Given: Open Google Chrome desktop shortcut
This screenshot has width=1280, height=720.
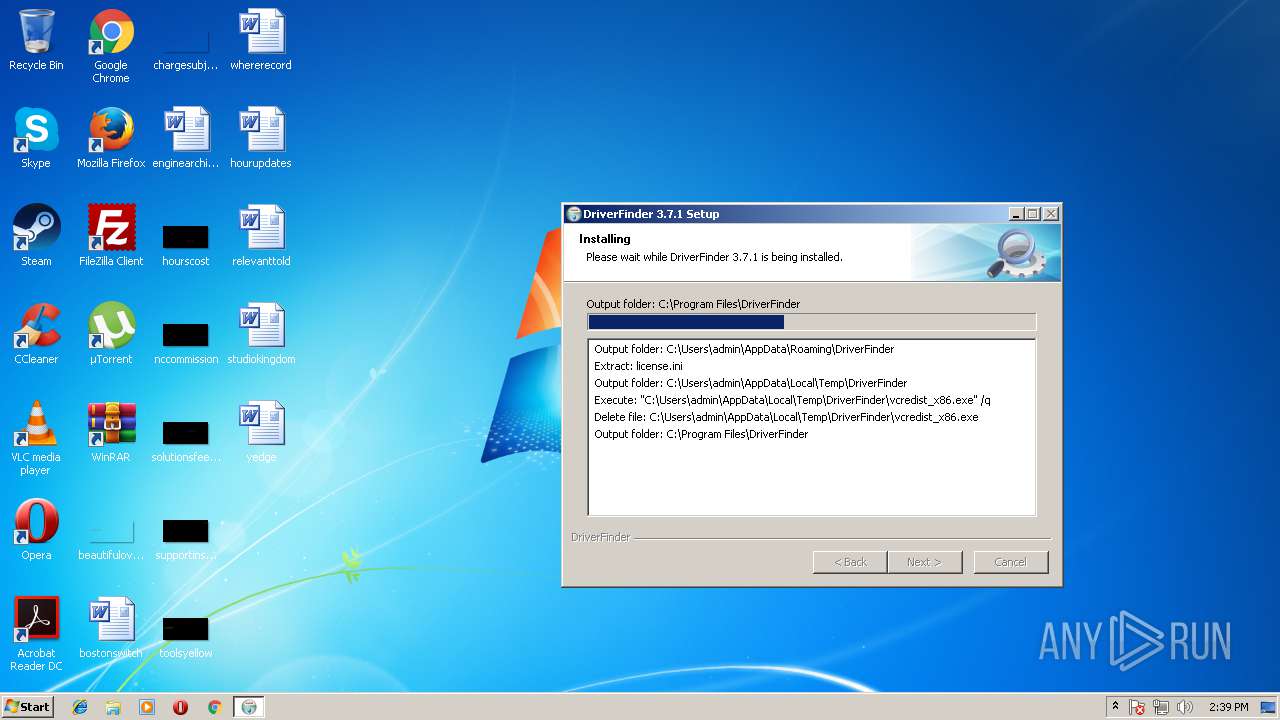Looking at the screenshot, I should (111, 46).
